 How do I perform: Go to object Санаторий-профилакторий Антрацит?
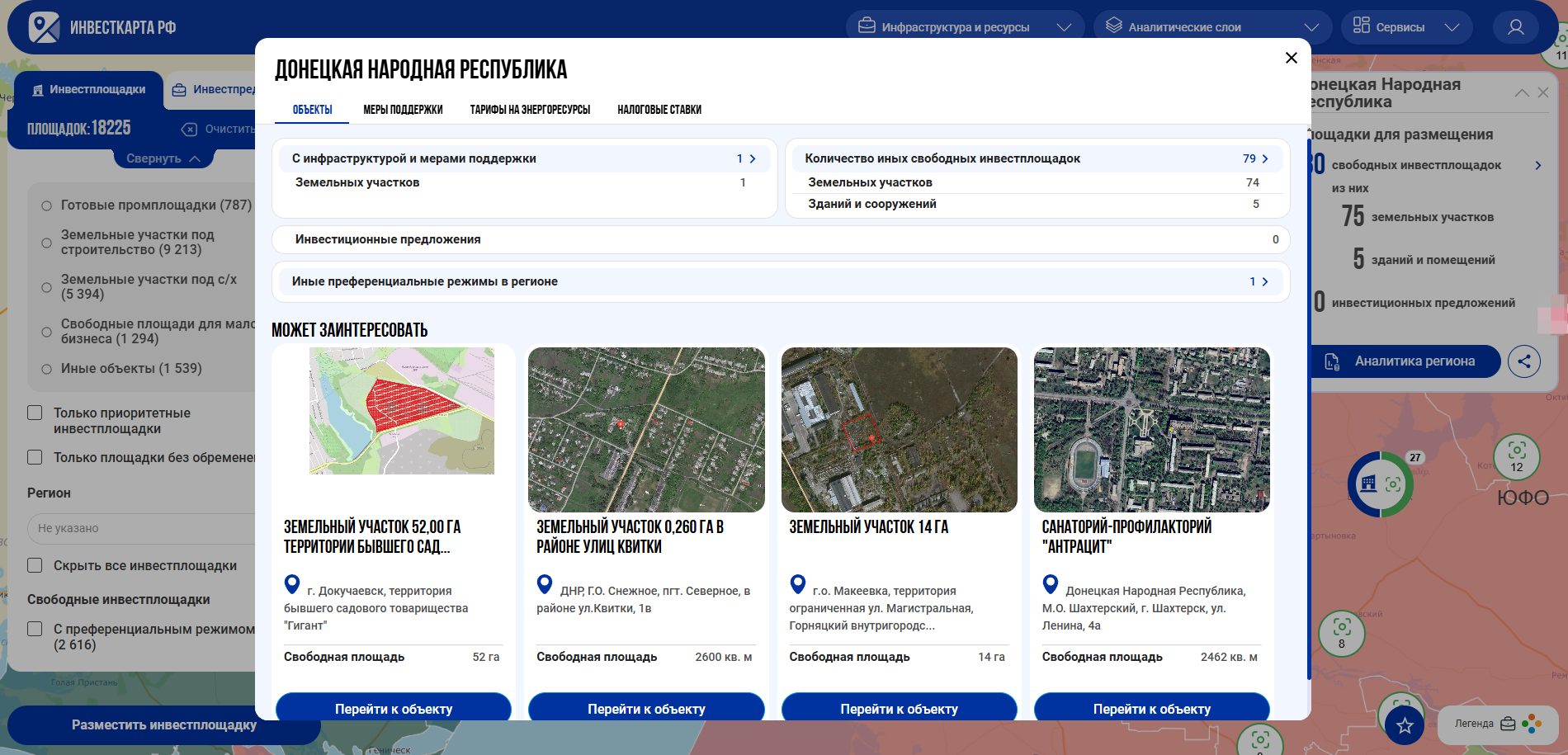tap(1152, 707)
